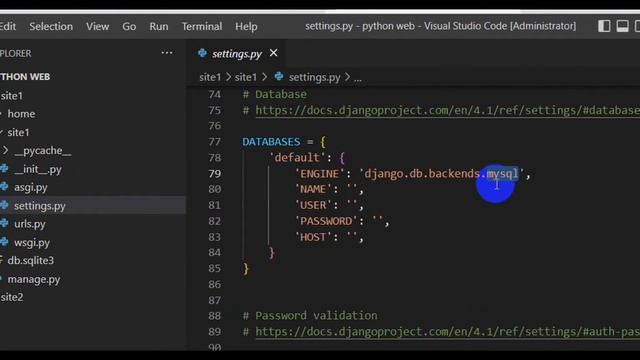Open the Help menu
Screen dimensions: 640x360
click(246, 27)
